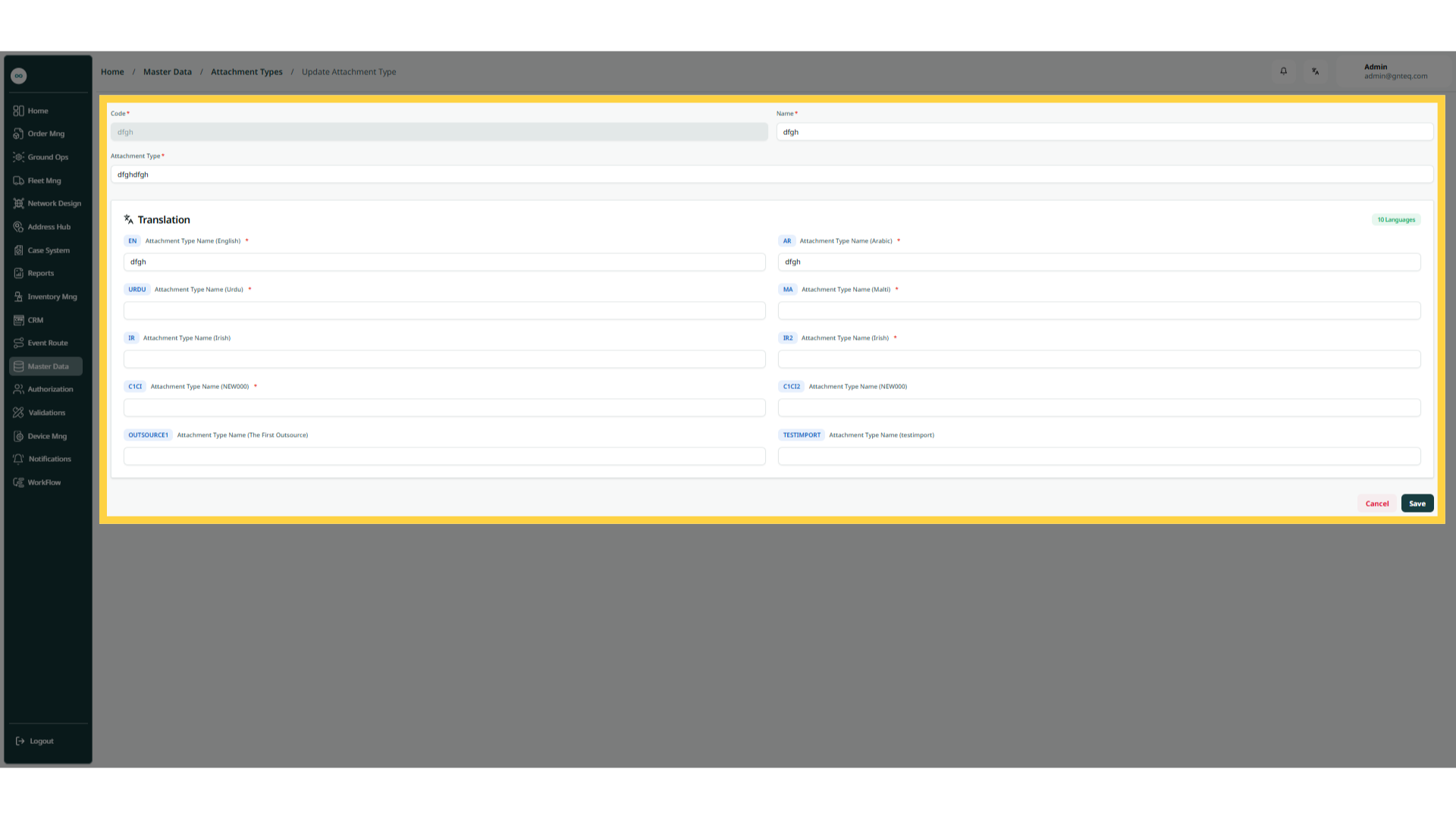Open Ground Ops sidebar icon

point(18,157)
